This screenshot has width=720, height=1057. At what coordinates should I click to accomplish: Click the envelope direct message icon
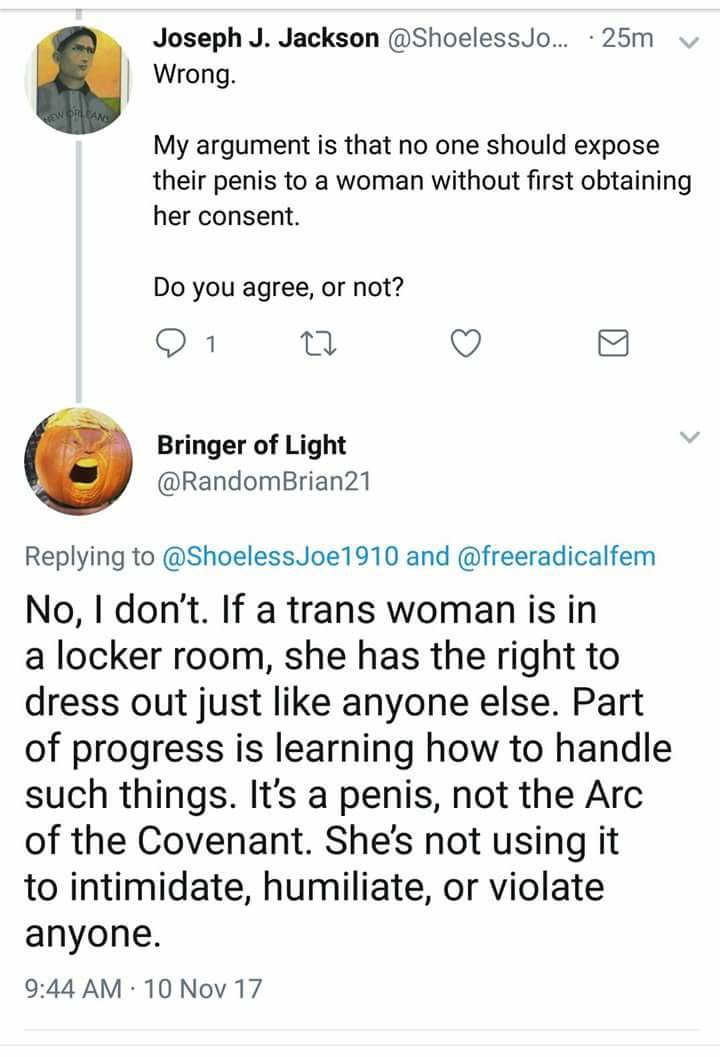(x=612, y=346)
